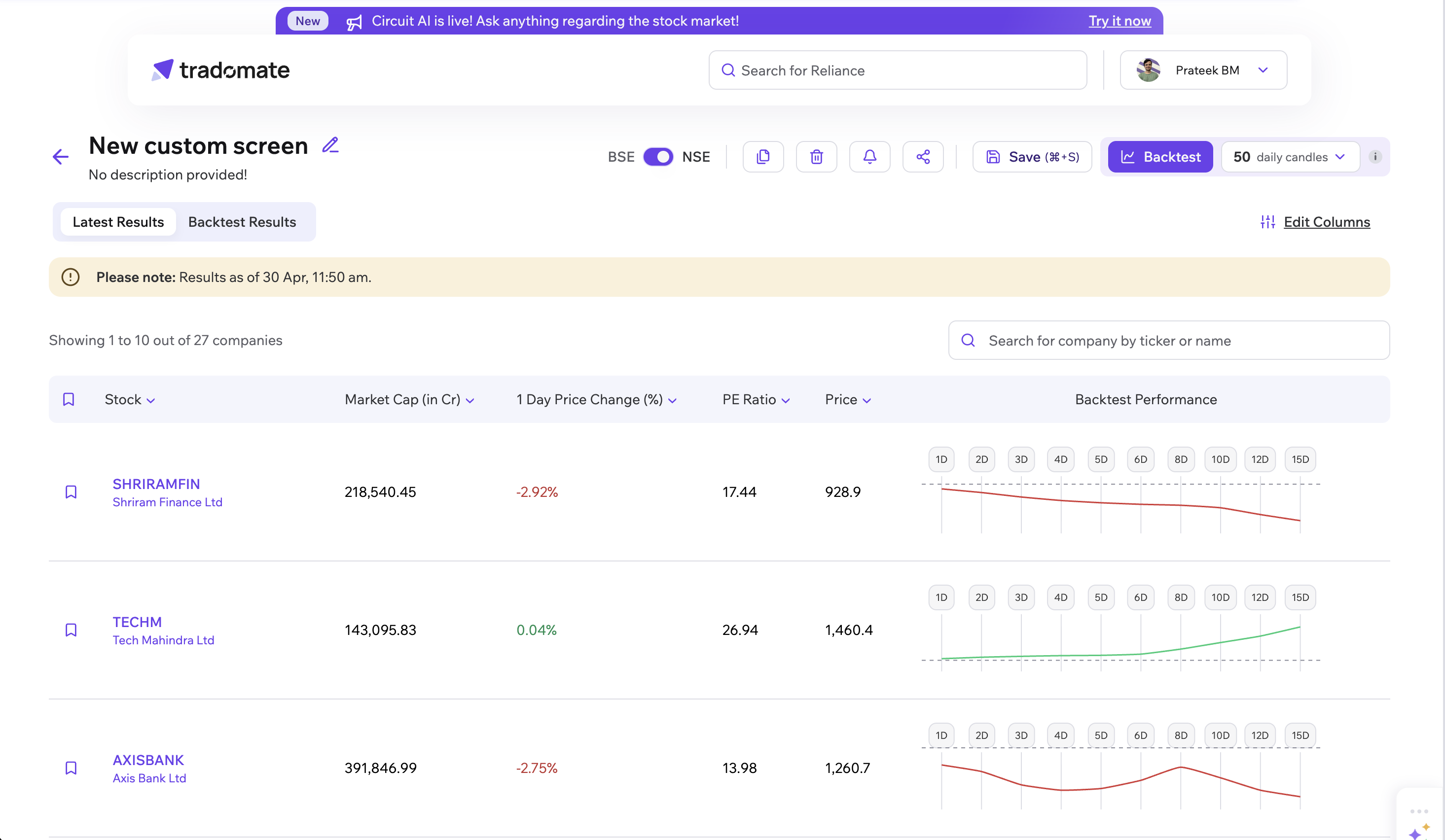Toggle BSE/NSE exchange switch
The height and width of the screenshot is (840, 1445).
click(x=658, y=156)
